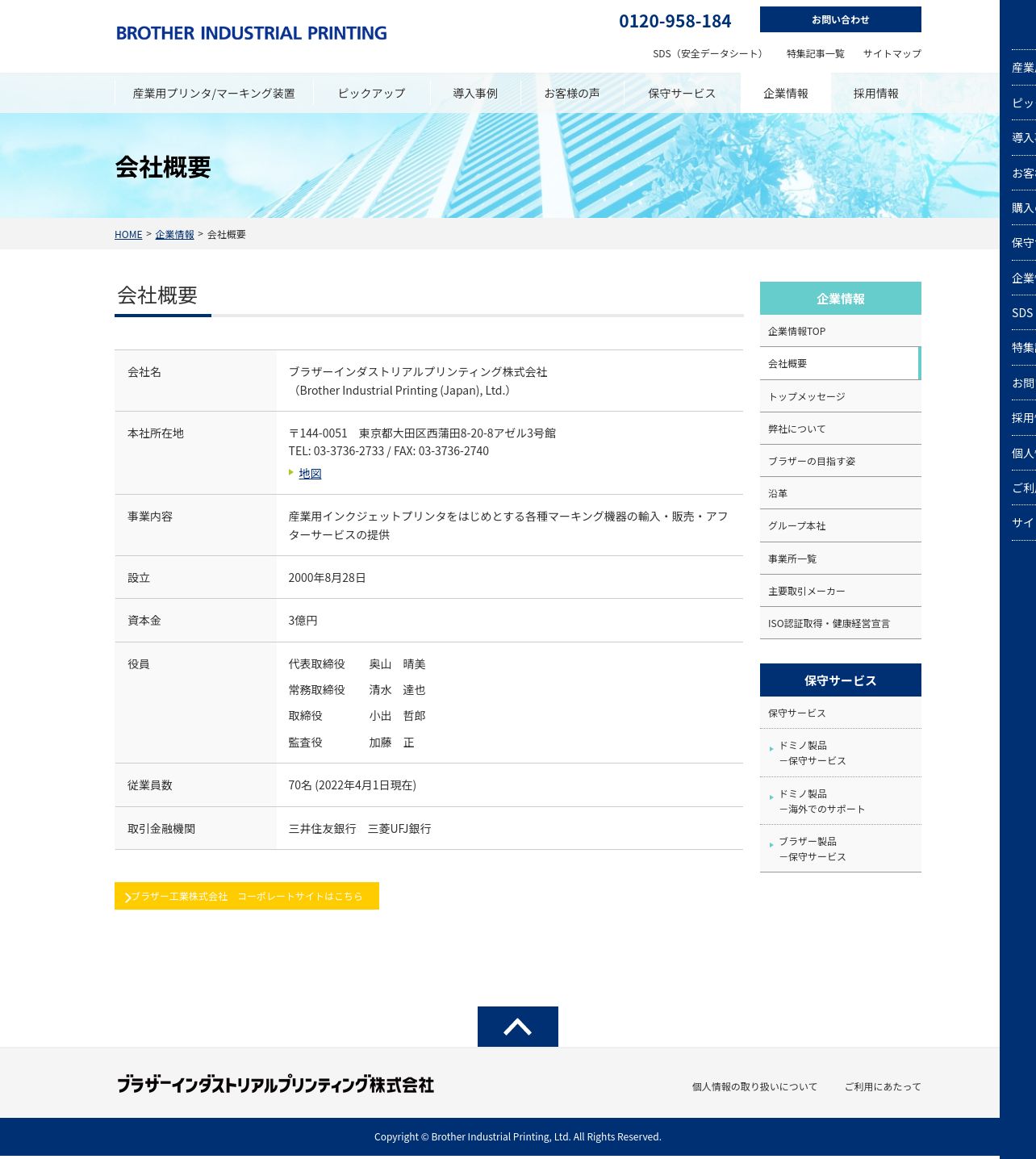Open the 特集記事一覧 header link
Viewport: 1036px width, 1159px height.
(815, 53)
